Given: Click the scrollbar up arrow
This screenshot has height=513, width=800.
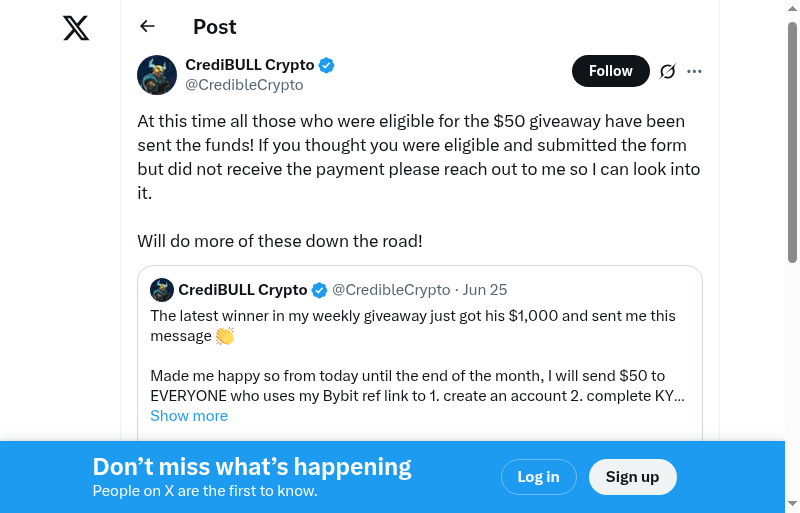Looking at the screenshot, I should coord(793,8).
